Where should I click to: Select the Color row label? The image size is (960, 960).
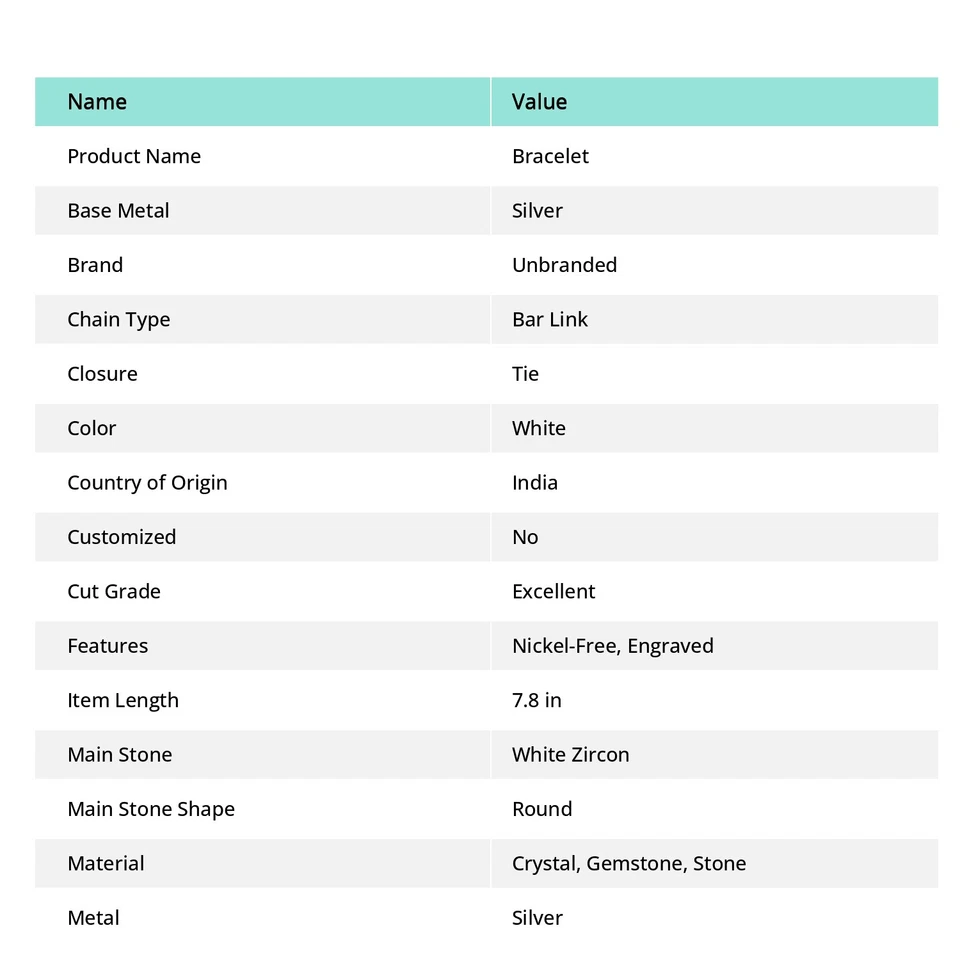(91, 428)
